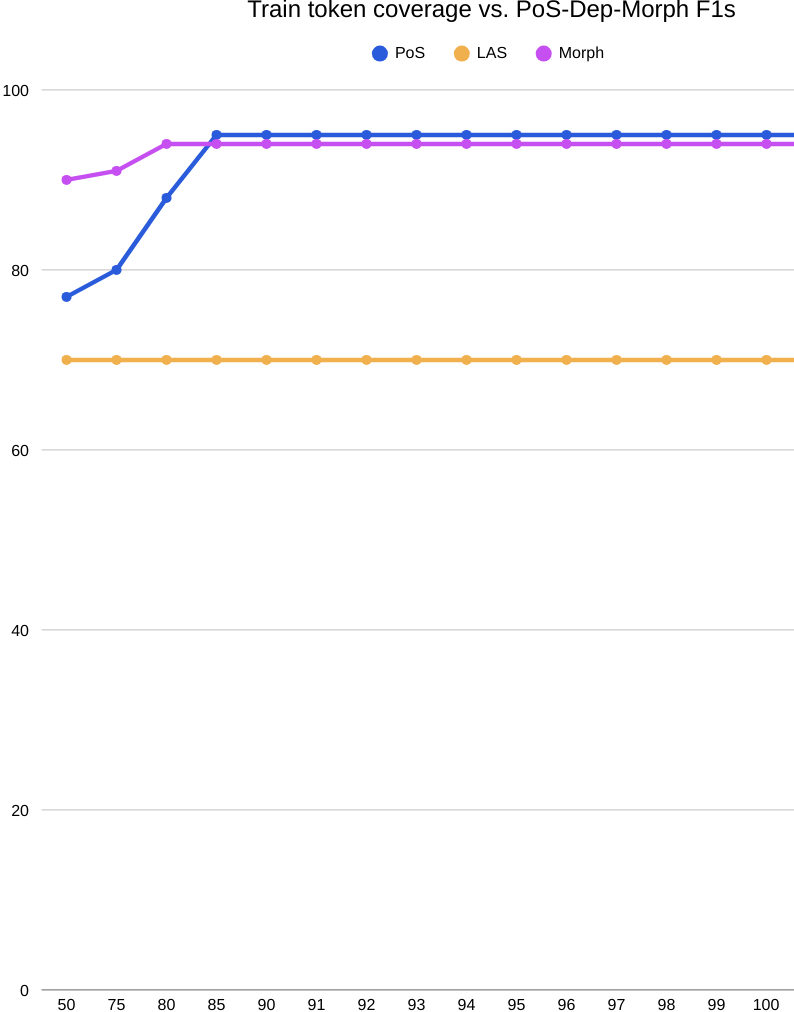Image resolution: width=794 pixels, height=1012 pixels.
Task: Click the x-axis label 85
Action: [217, 1004]
